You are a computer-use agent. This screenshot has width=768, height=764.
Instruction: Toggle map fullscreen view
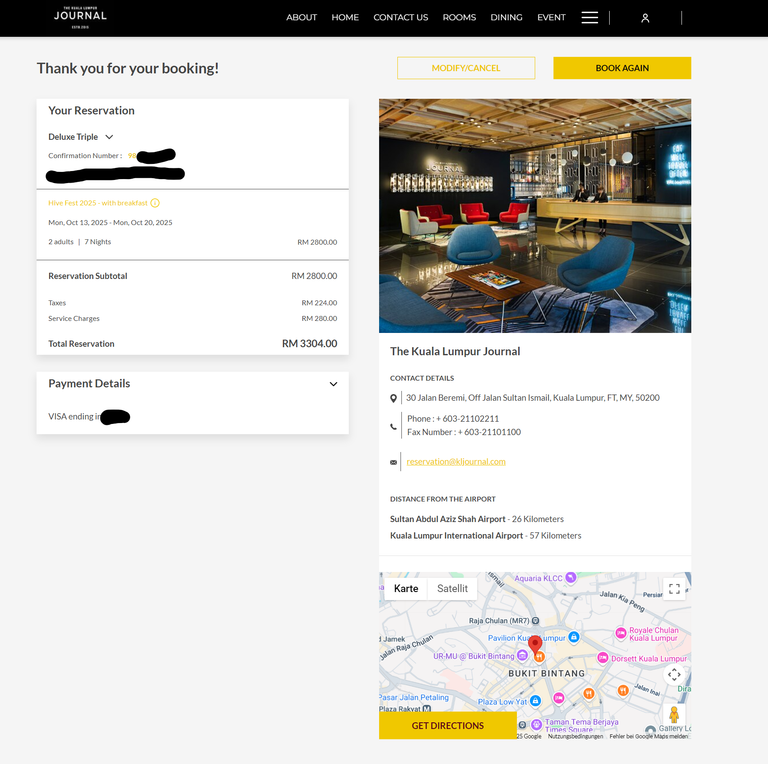(x=674, y=588)
